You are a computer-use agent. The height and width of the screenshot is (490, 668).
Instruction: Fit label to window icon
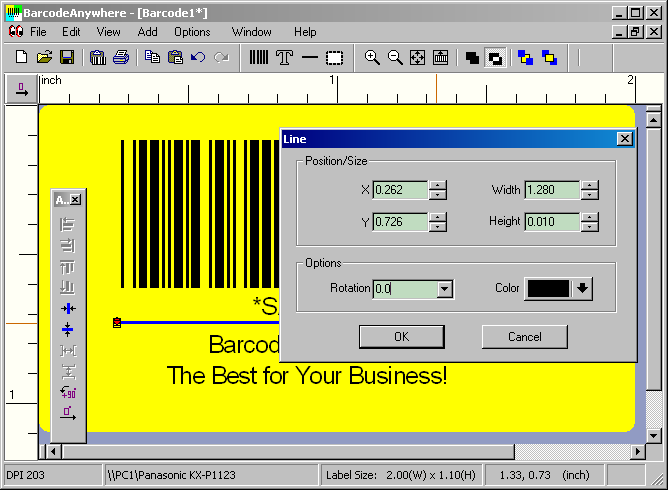click(418, 57)
